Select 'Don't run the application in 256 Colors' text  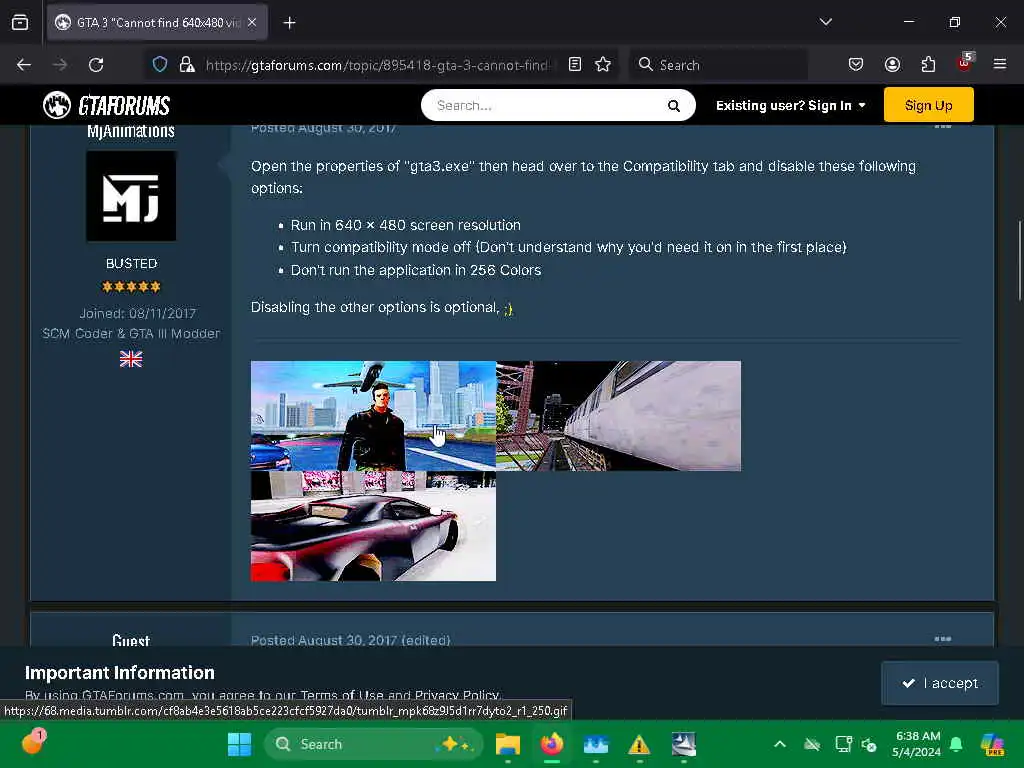click(x=416, y=270)
